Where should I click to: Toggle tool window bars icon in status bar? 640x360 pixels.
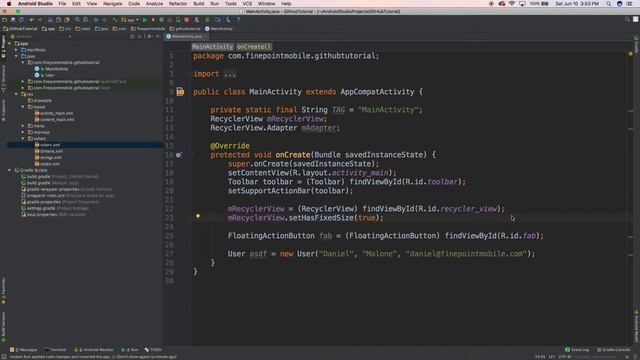pos(3,357)
